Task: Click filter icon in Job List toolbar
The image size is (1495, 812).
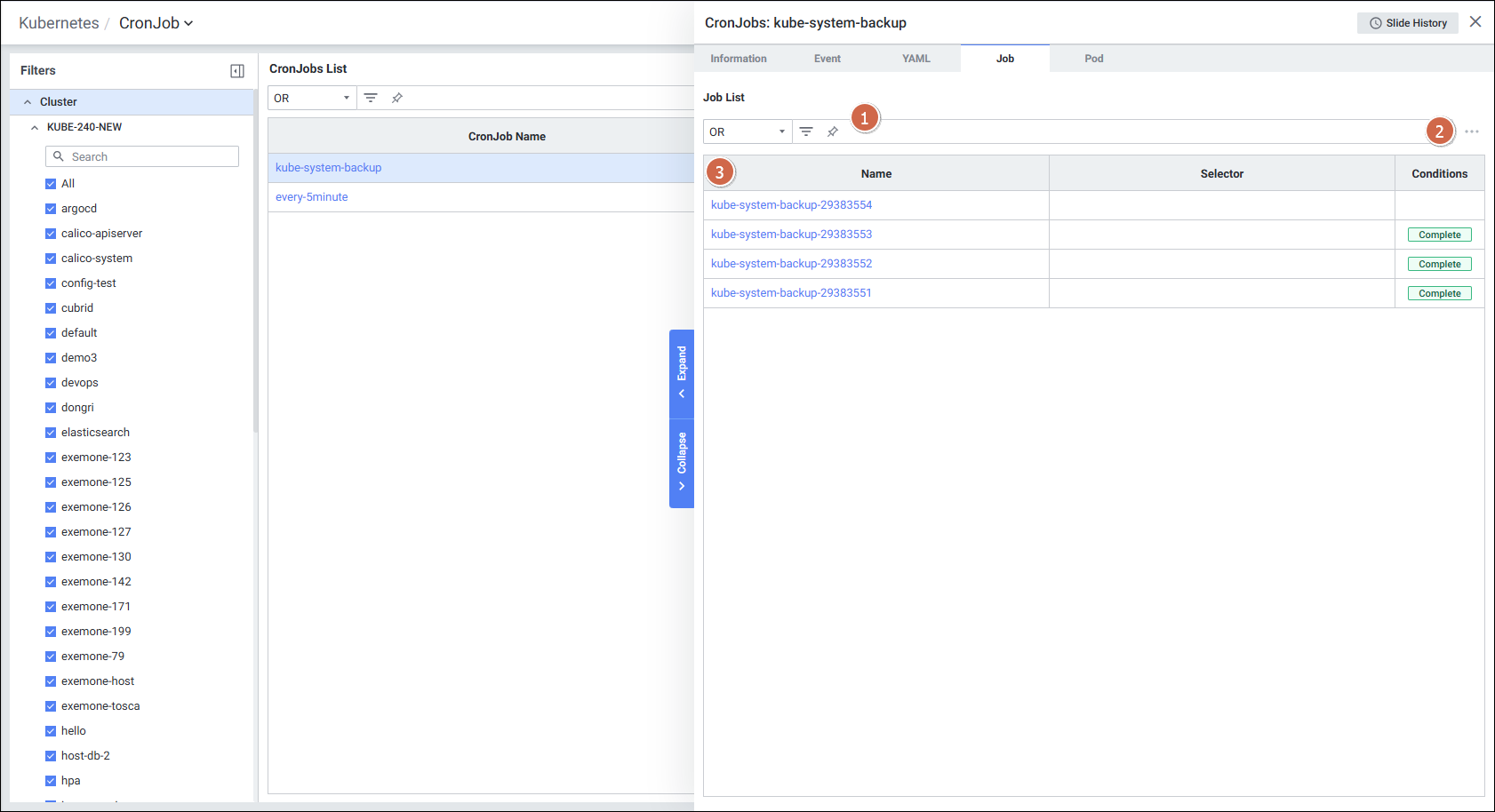Action: [806, 131]
